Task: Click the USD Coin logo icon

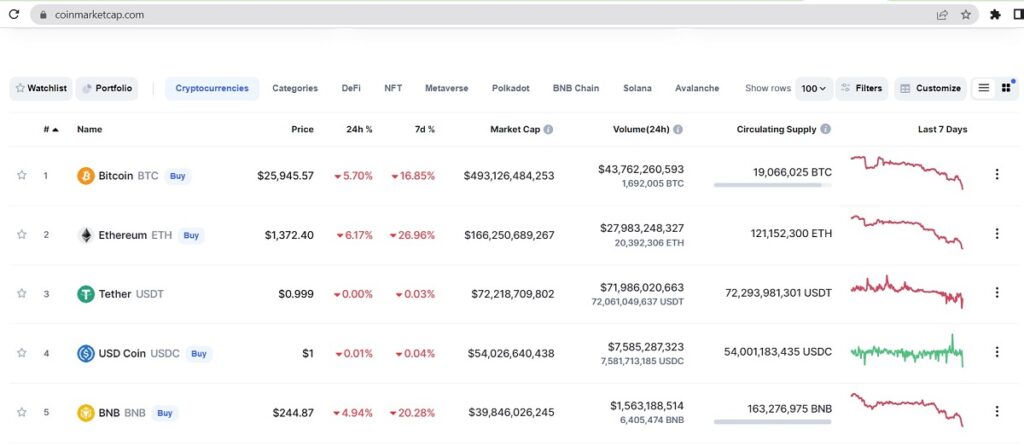Action: pyautogui.click(x=86, y=353)
